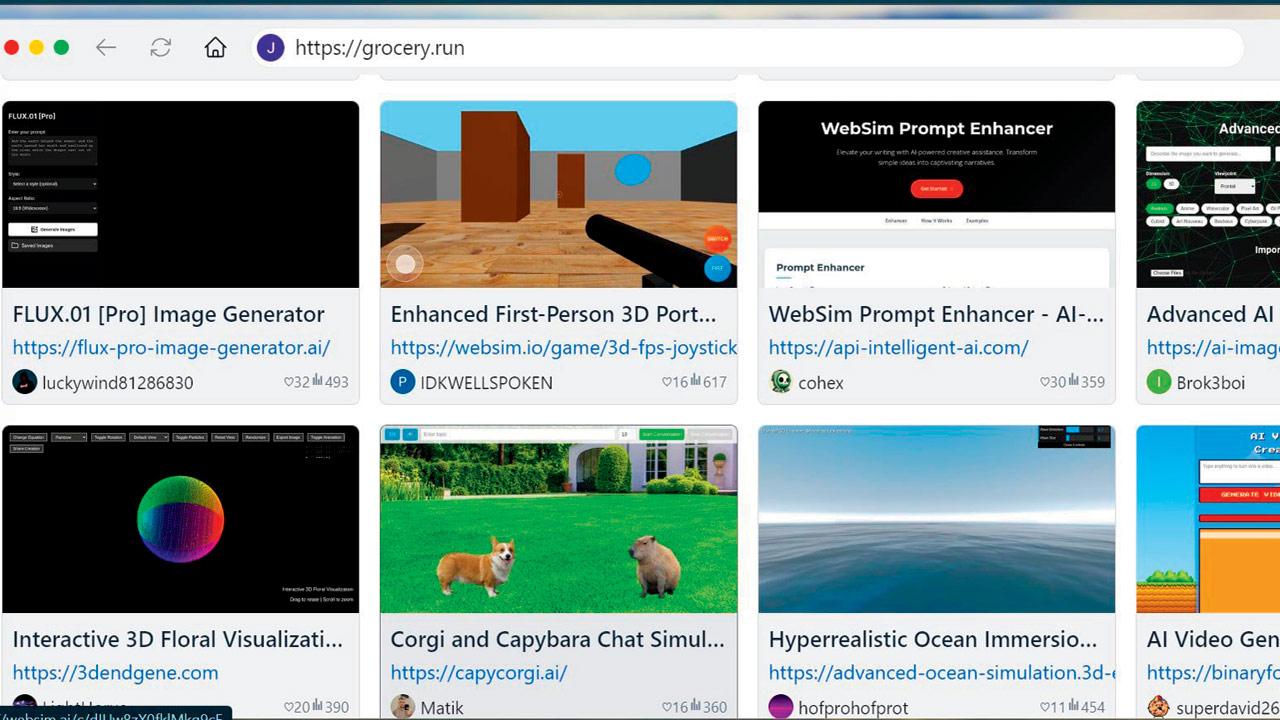Click the browser back arrow
This screenshot has height=720, width=1280.
coord(106,48)
